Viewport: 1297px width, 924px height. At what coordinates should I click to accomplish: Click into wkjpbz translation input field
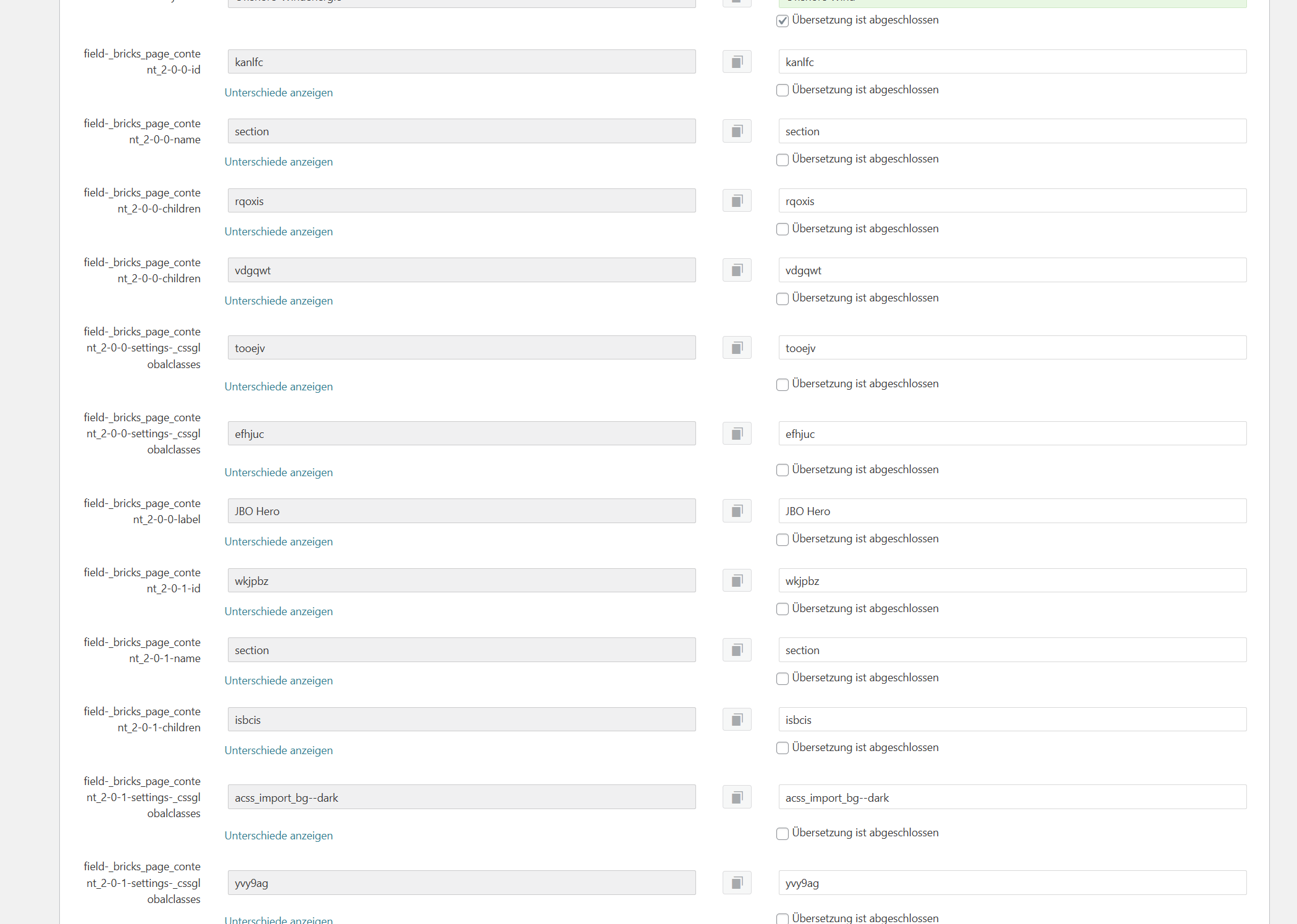click(1012, 581)
